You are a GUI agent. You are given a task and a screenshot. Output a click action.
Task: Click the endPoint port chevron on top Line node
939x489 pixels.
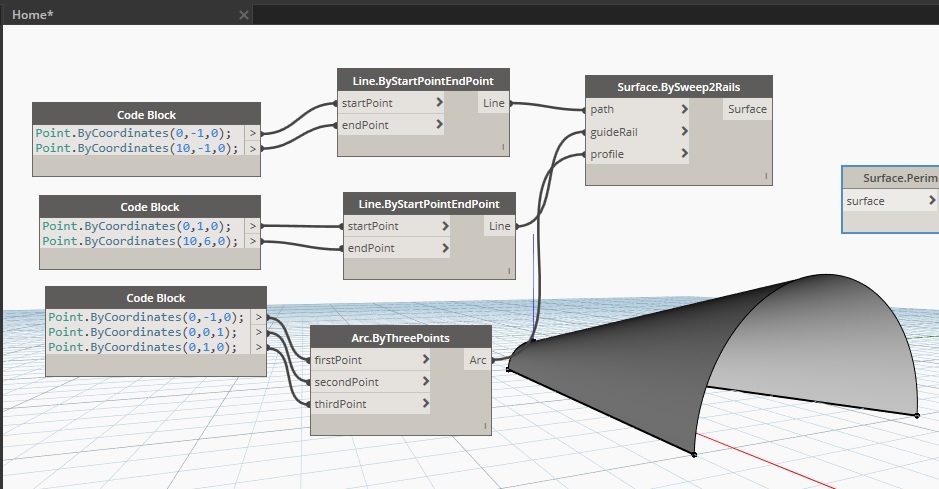439,124
